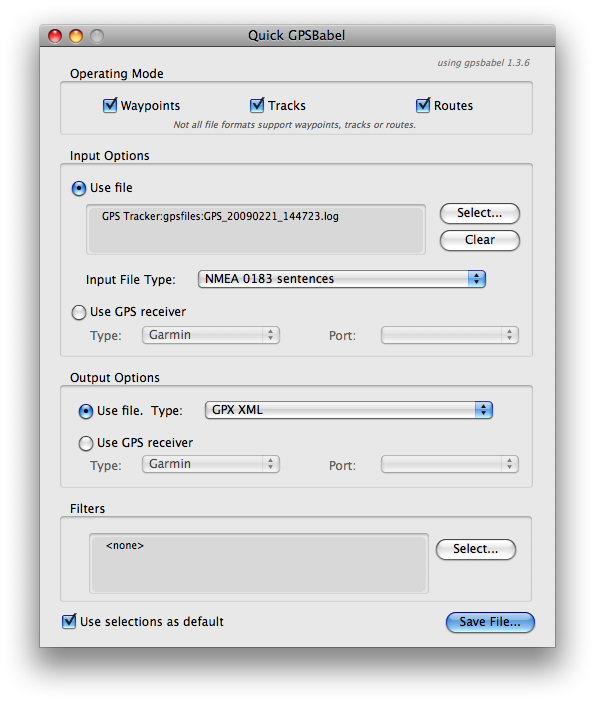Click the input file path field

256,230
